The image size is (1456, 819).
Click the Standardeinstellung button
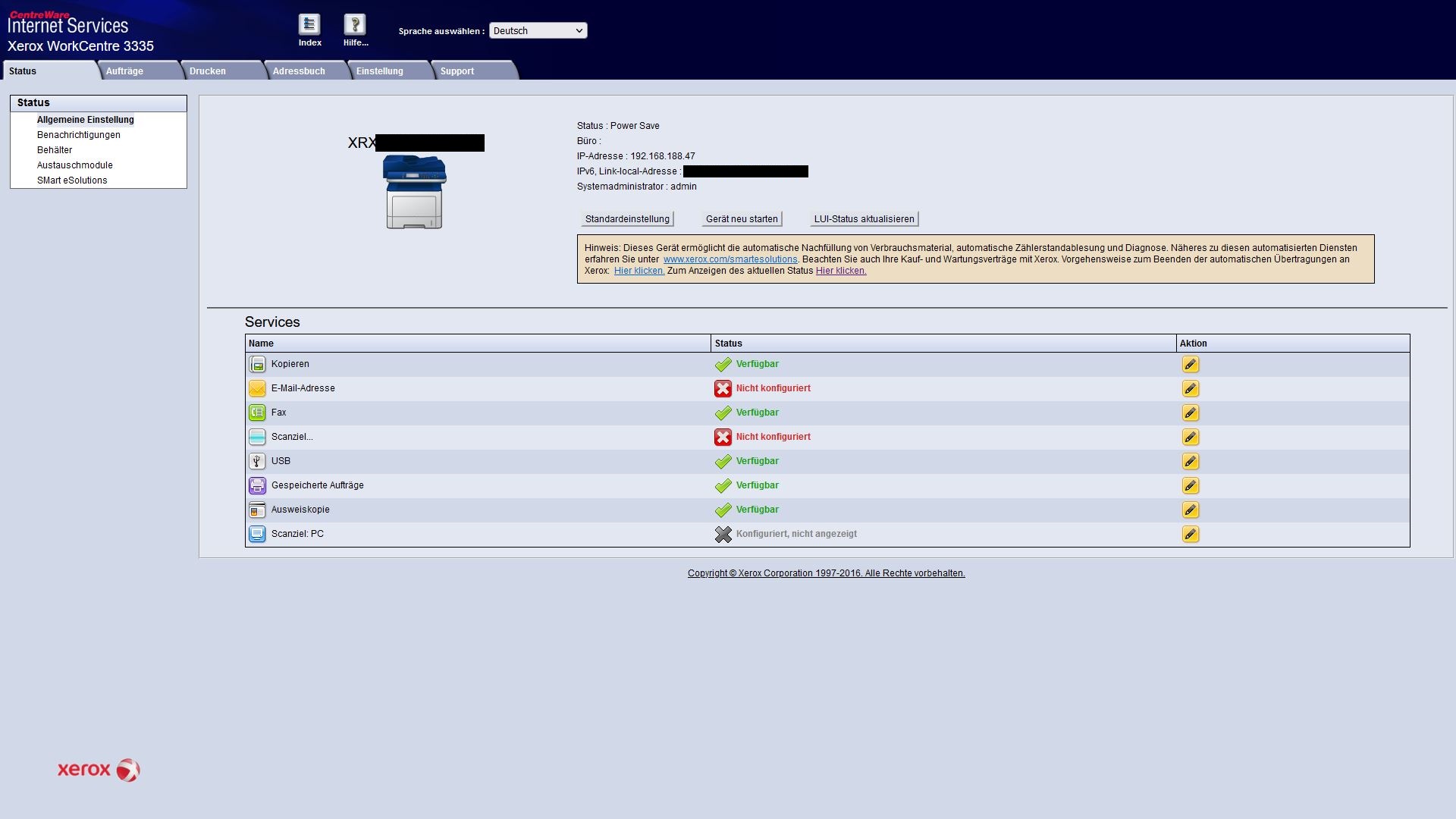click(627, 219)
